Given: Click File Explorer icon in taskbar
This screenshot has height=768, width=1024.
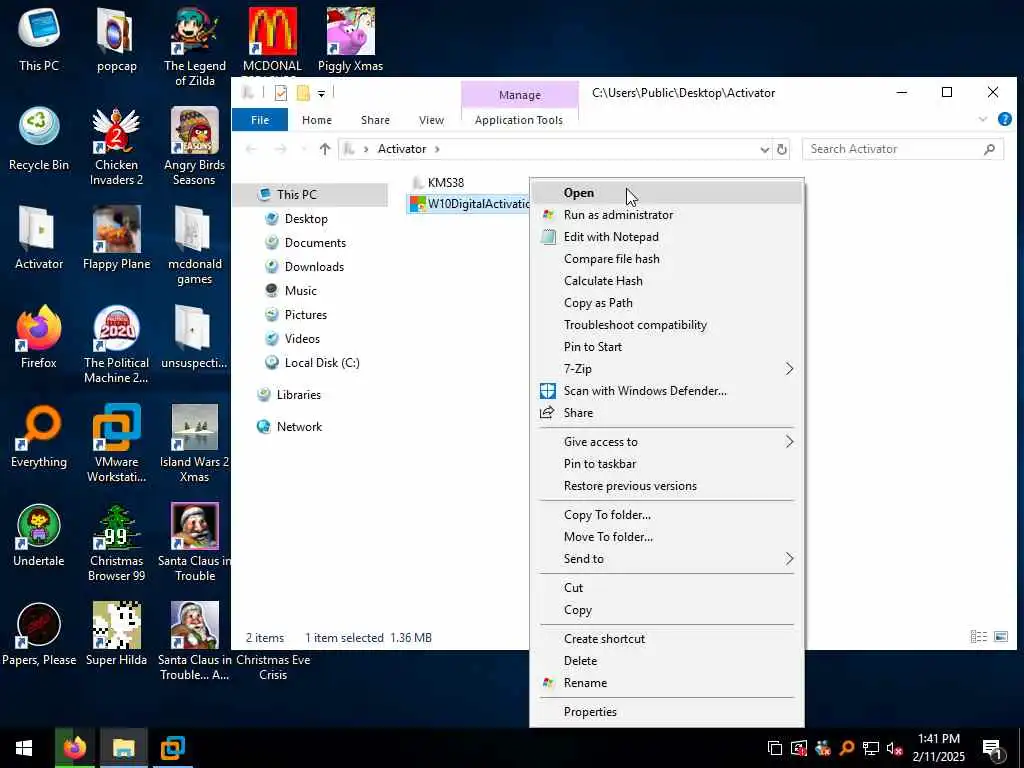Looking at the screenshot, I should point(123,748).
